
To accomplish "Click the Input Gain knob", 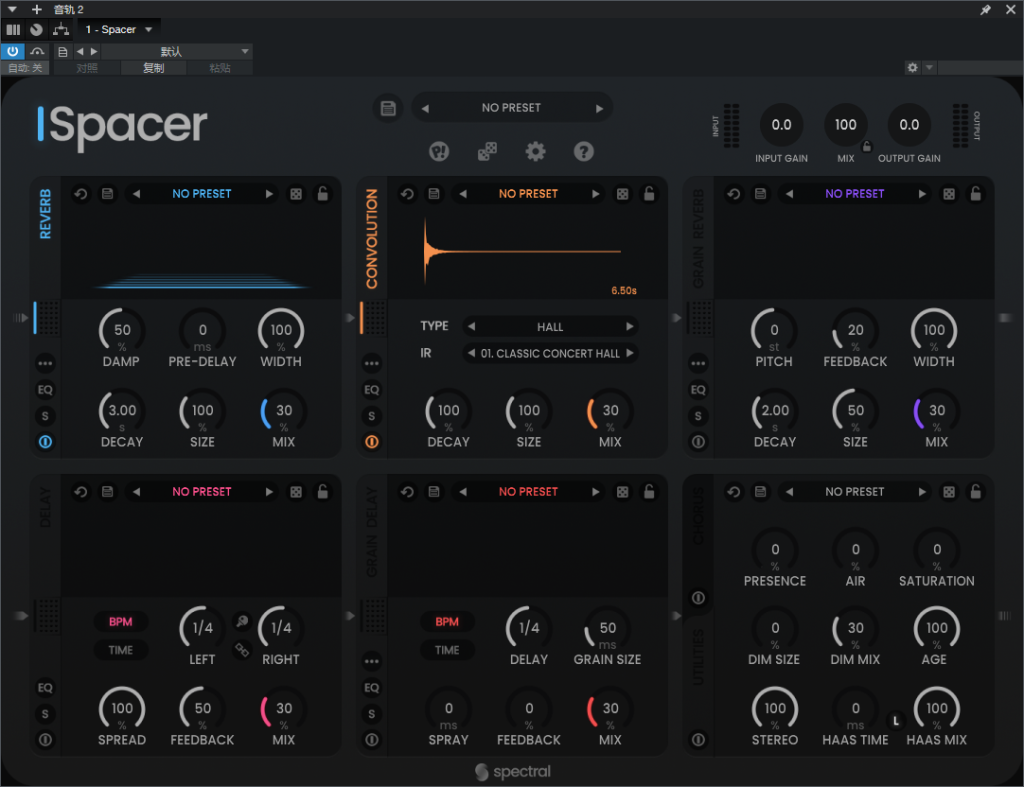I will click(781, 125).
